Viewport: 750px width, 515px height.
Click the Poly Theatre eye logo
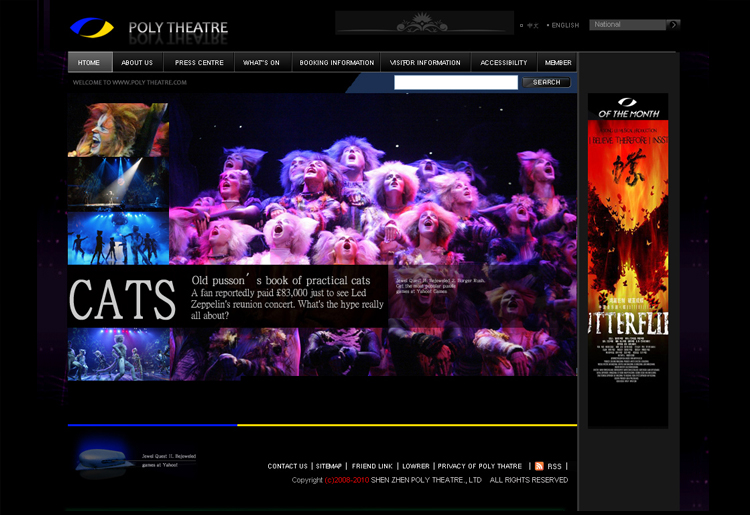pos(92,28)
